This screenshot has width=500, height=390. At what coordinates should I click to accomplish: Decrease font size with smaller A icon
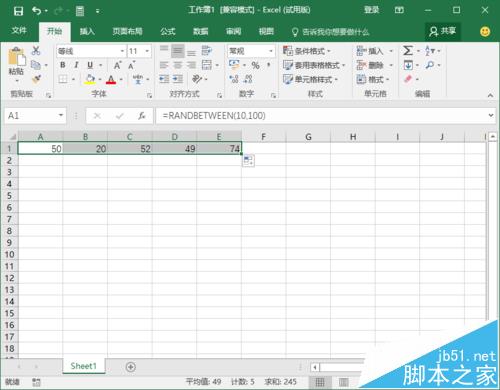click(131, 65)
